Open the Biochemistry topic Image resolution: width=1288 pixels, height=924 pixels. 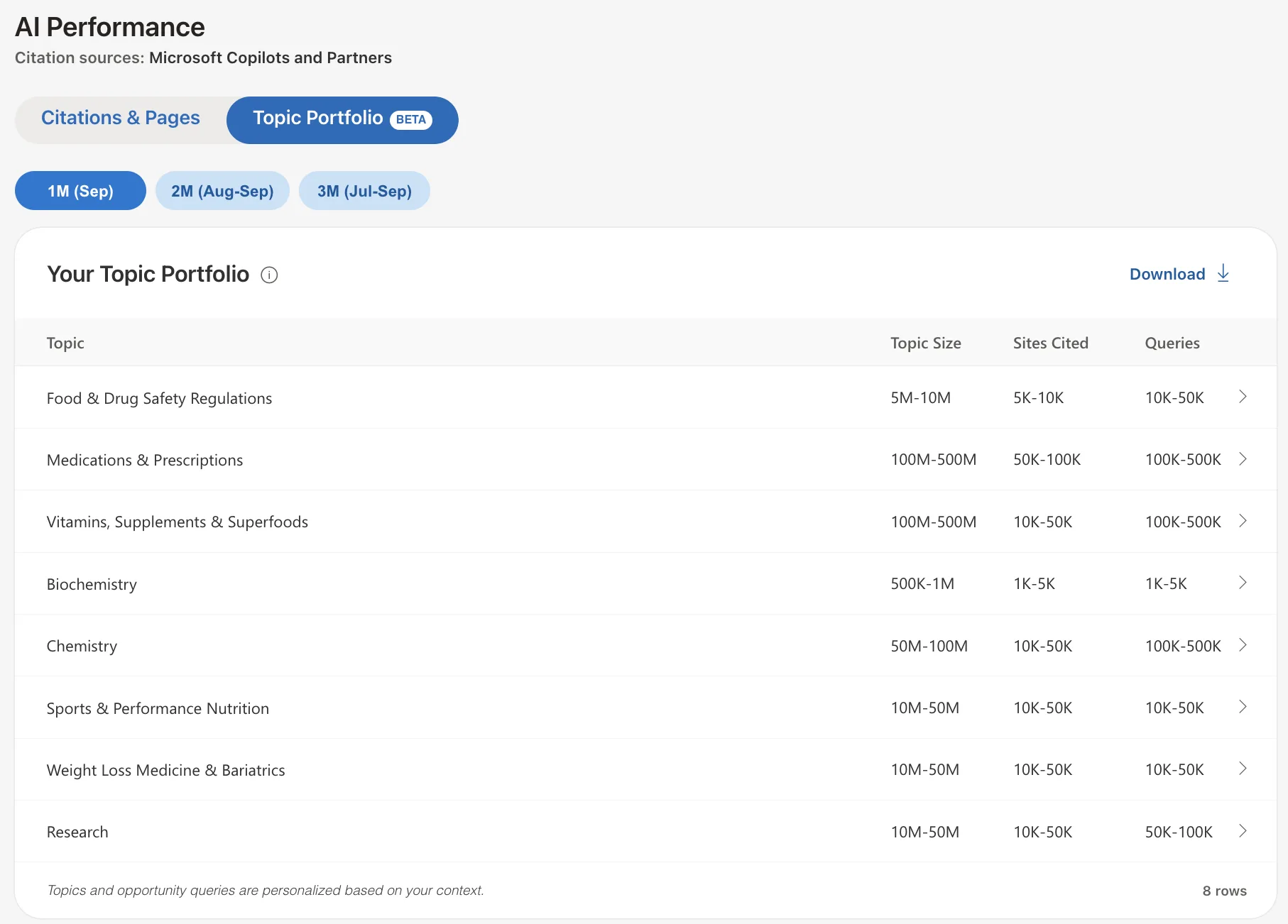click(x=92, y=584)
